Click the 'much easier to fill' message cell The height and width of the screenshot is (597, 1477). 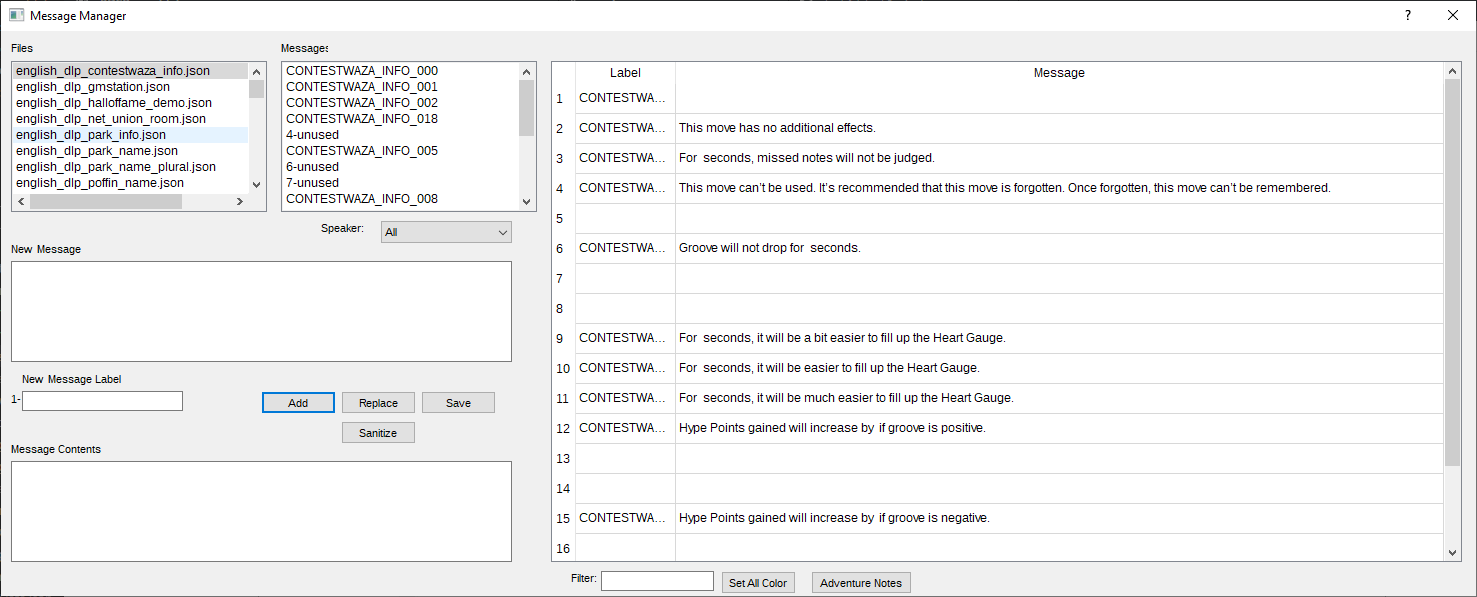[x=1060, y=398]
